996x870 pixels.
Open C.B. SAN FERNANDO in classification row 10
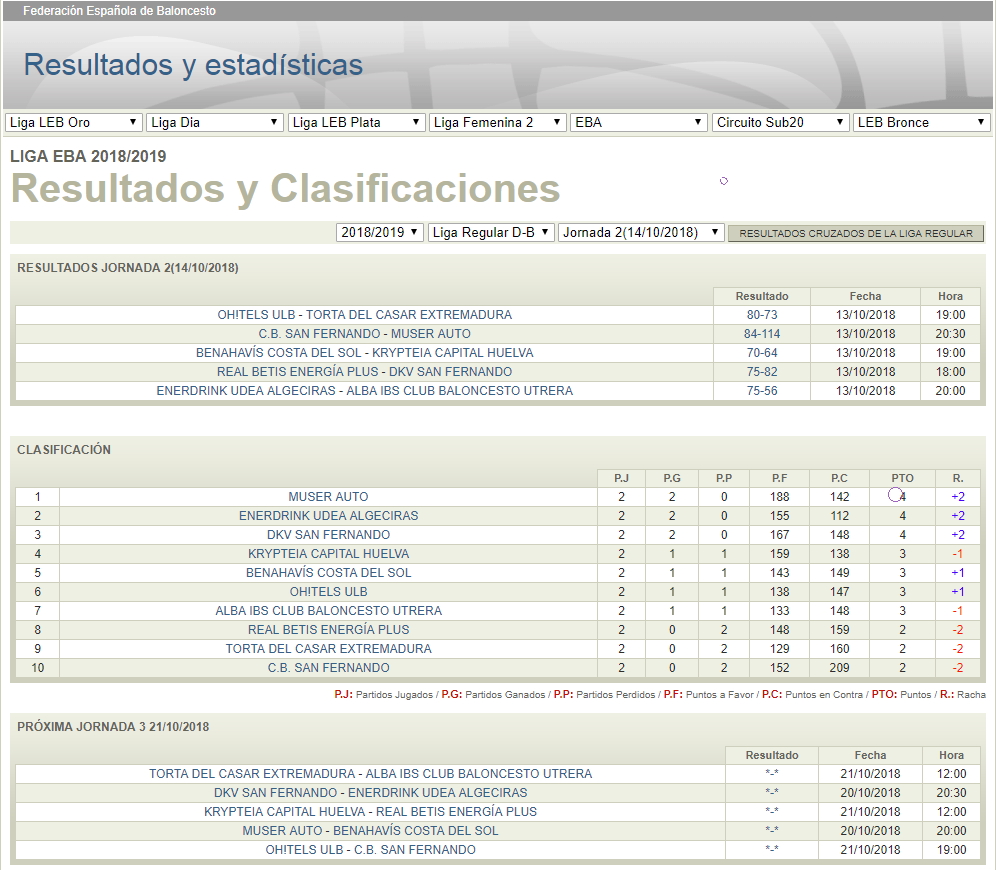tap(328, 668)
